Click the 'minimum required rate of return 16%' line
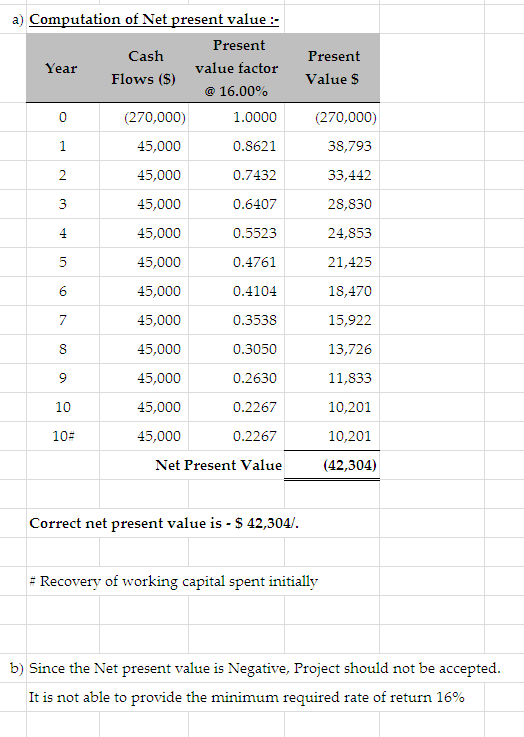The height and width of the screenshot is (737, 524). [x=247, y=697]
